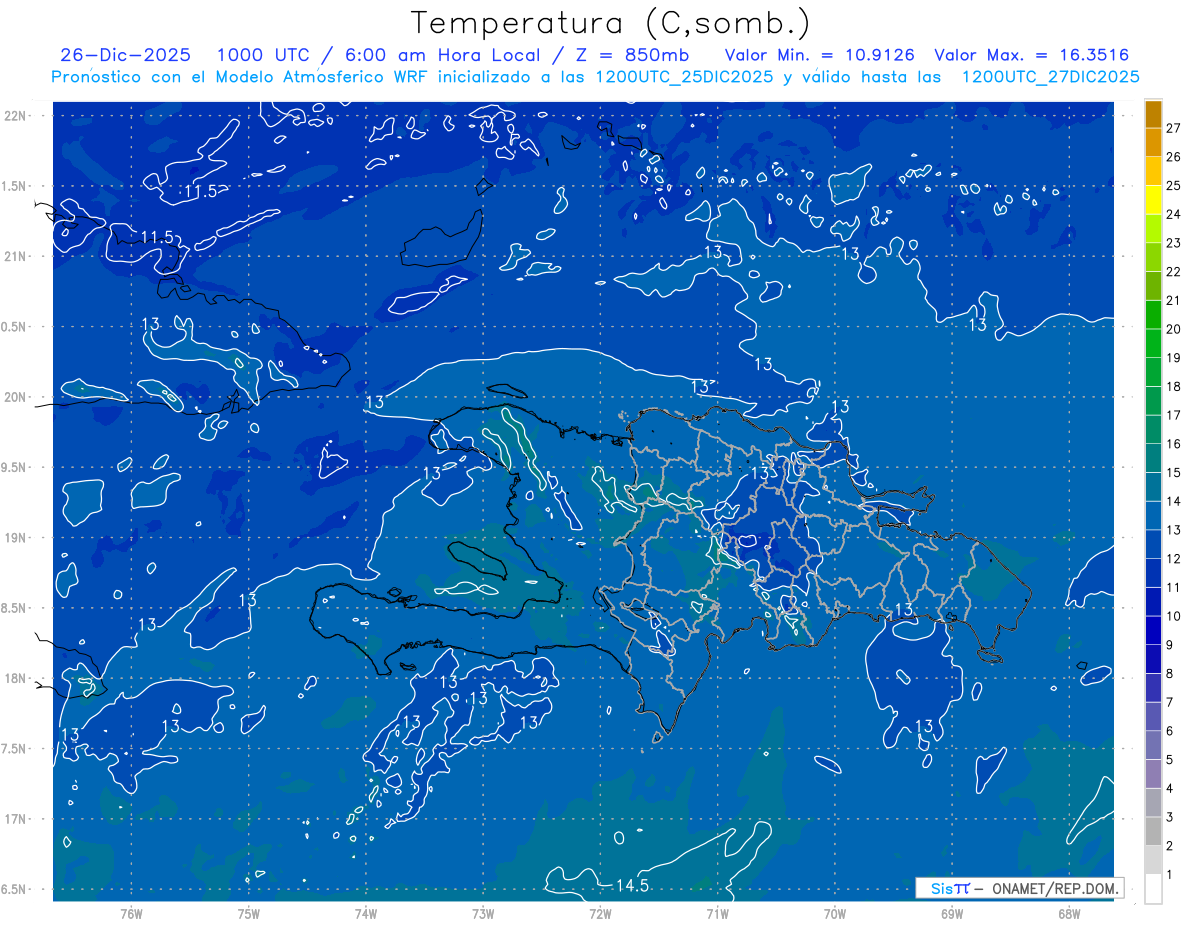The image size is (1200, 927).
Task: Click the color scale value '8'
Action: [1171, 674]
